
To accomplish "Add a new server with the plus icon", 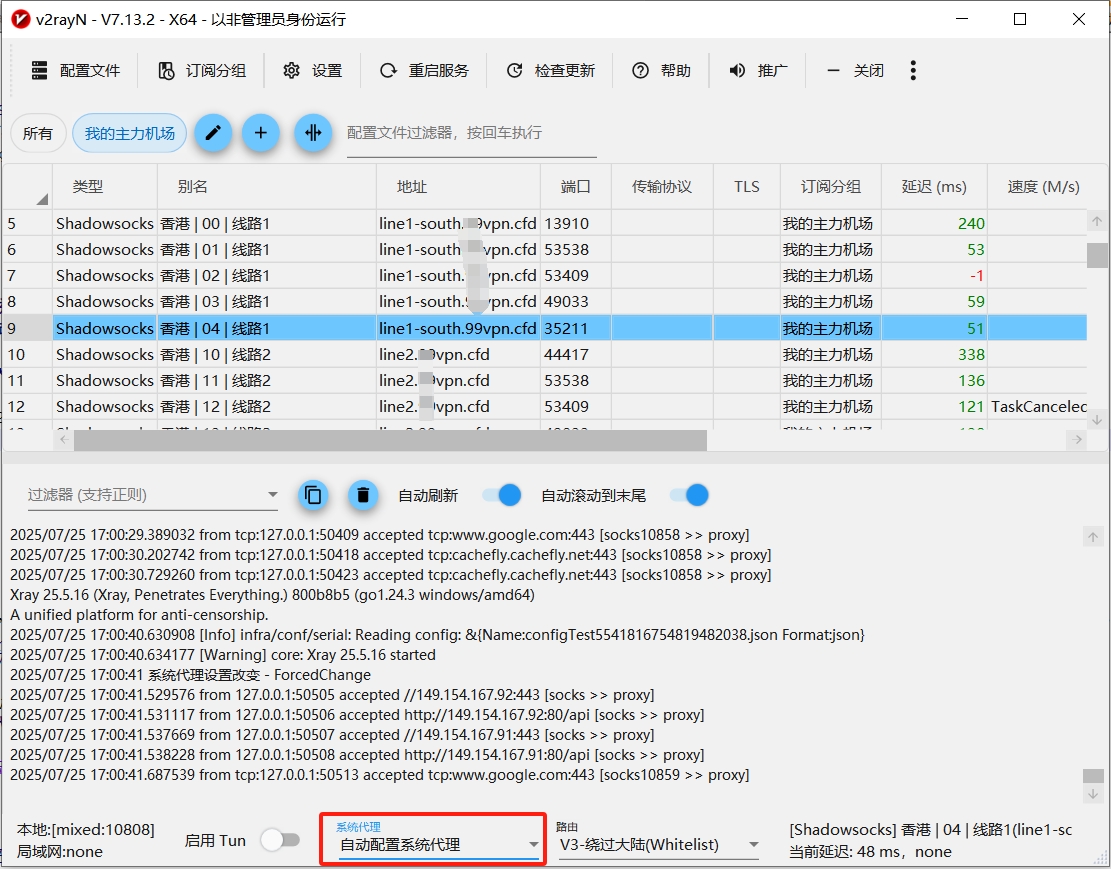I will pos(262,132).
